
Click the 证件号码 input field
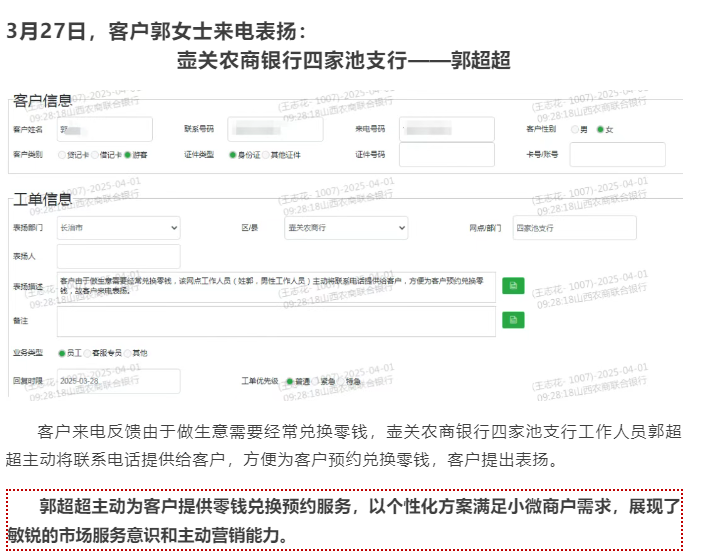[446, 155]
